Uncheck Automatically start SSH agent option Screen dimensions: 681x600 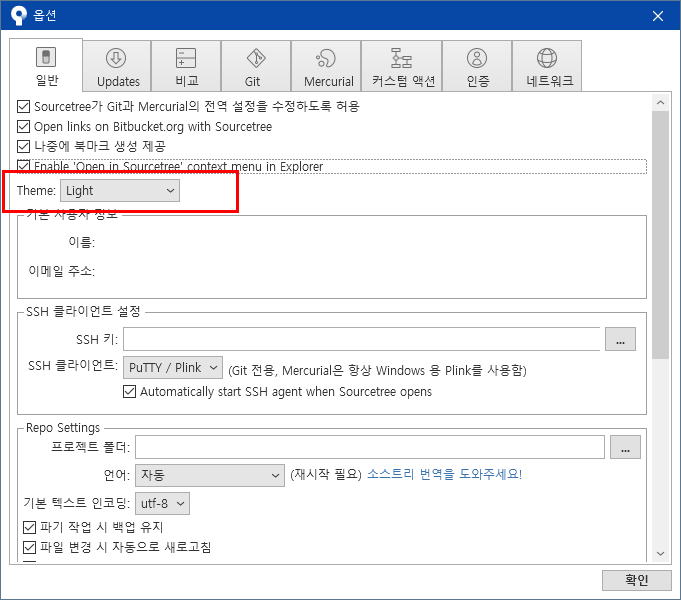(x=129, y=391)
